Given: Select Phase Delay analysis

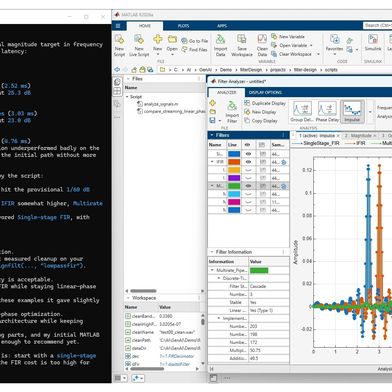Looking at the screenshot, I should [327, 112].
